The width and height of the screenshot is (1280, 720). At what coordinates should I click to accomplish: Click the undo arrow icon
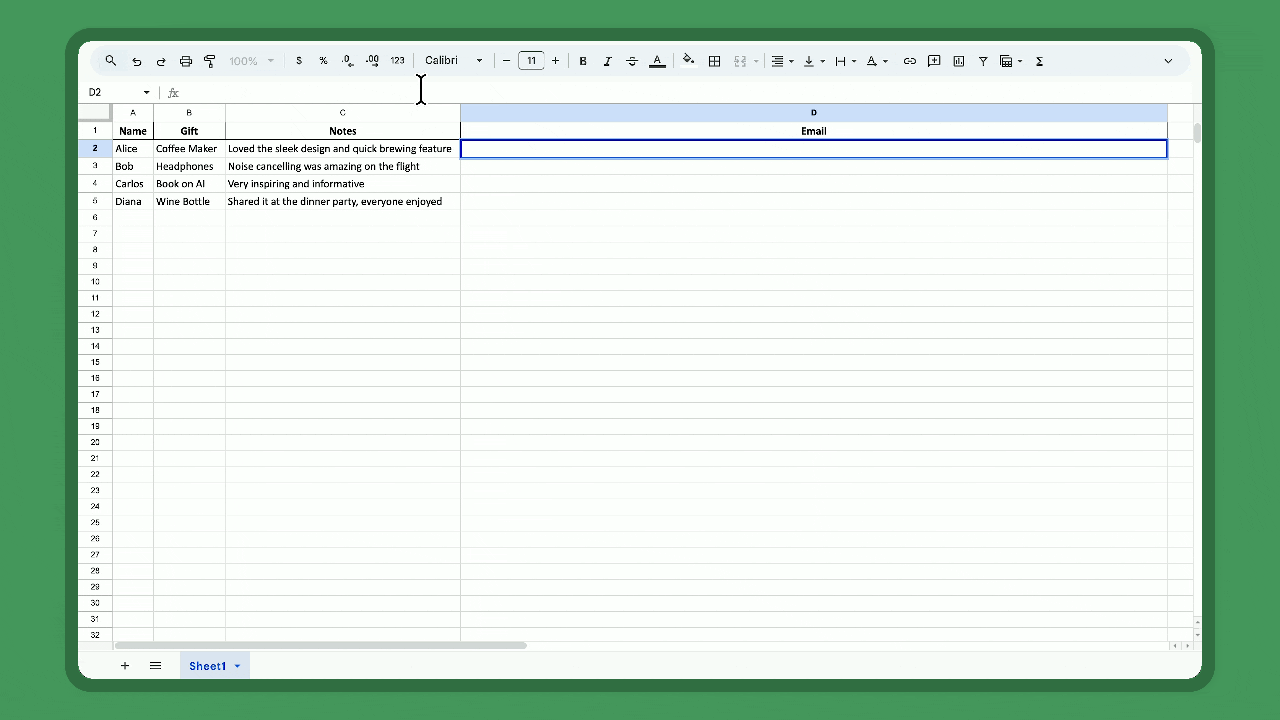pos(137,61)
